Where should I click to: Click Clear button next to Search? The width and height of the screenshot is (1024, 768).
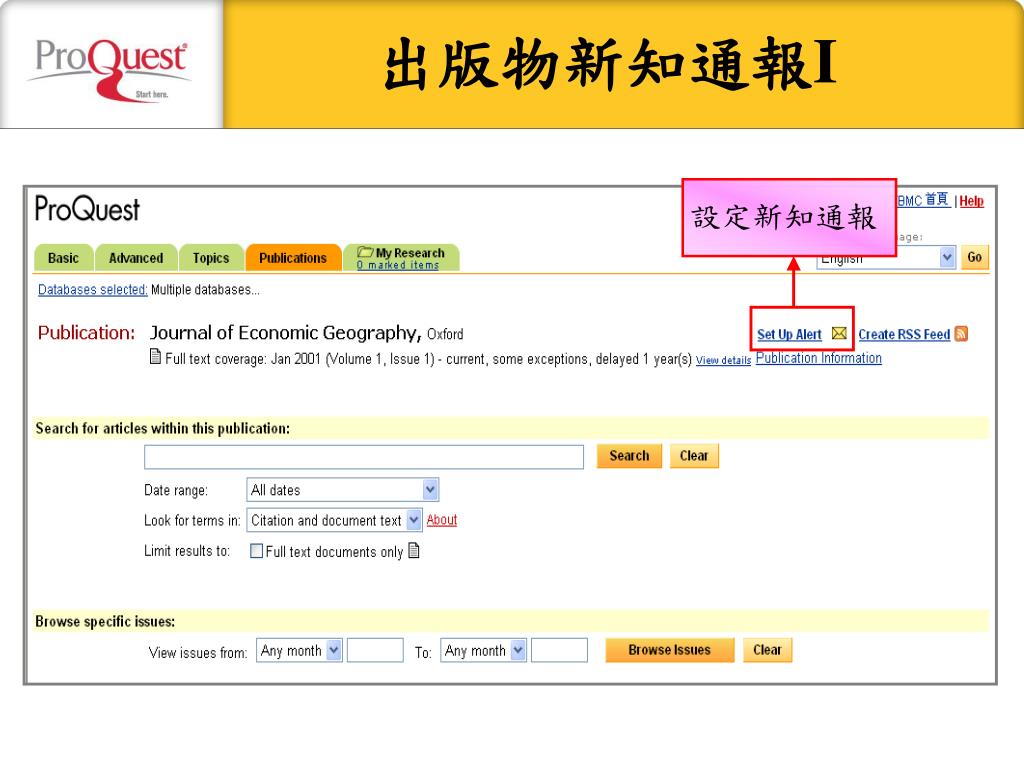694,456
